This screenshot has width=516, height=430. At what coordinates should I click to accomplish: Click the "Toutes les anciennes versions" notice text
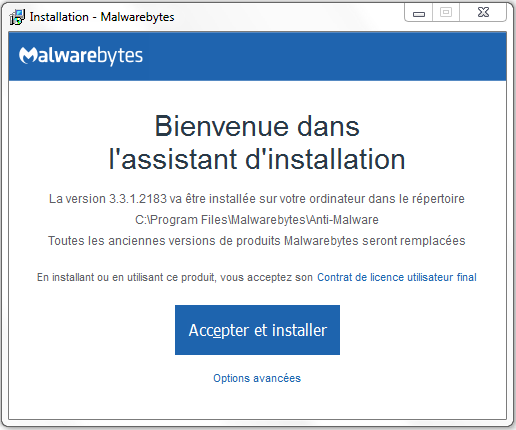257,241
